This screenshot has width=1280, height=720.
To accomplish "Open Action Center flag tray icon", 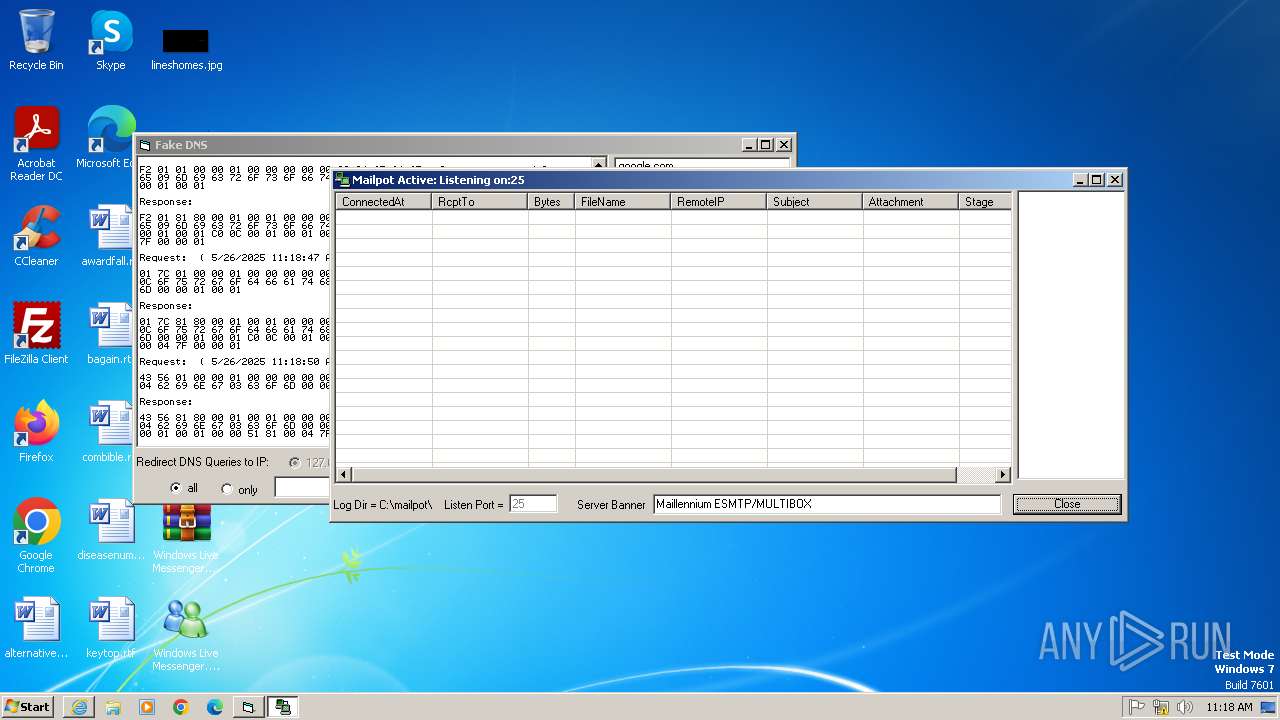I will [1137, 707].
